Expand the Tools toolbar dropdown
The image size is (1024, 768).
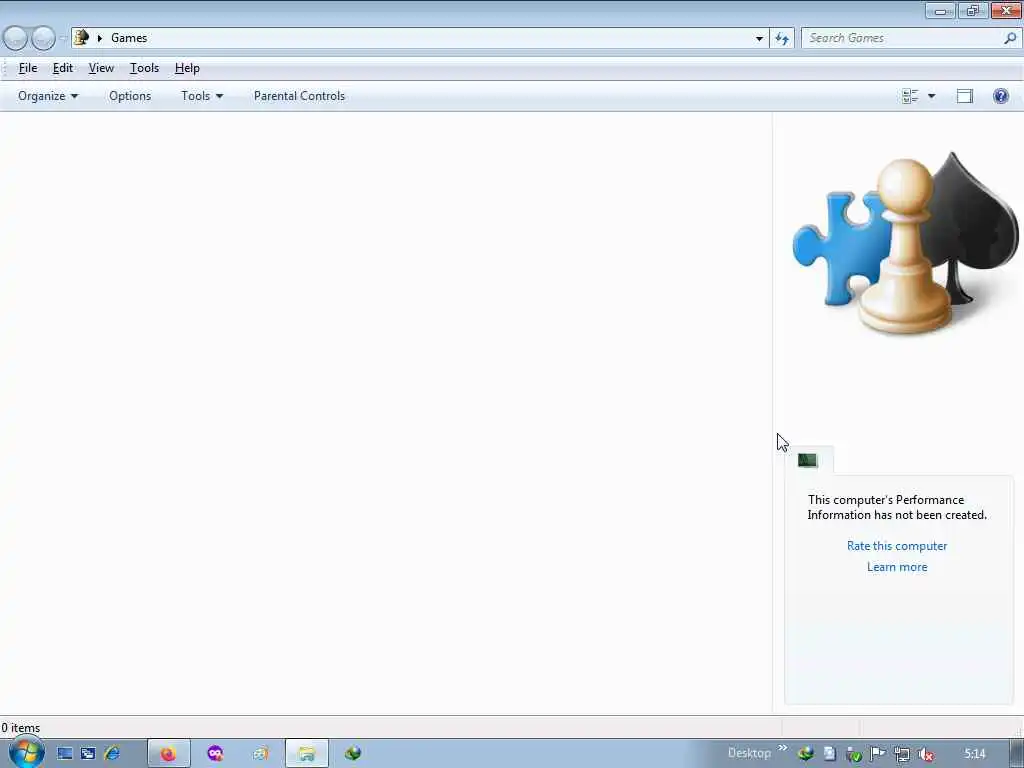point(202,96)
